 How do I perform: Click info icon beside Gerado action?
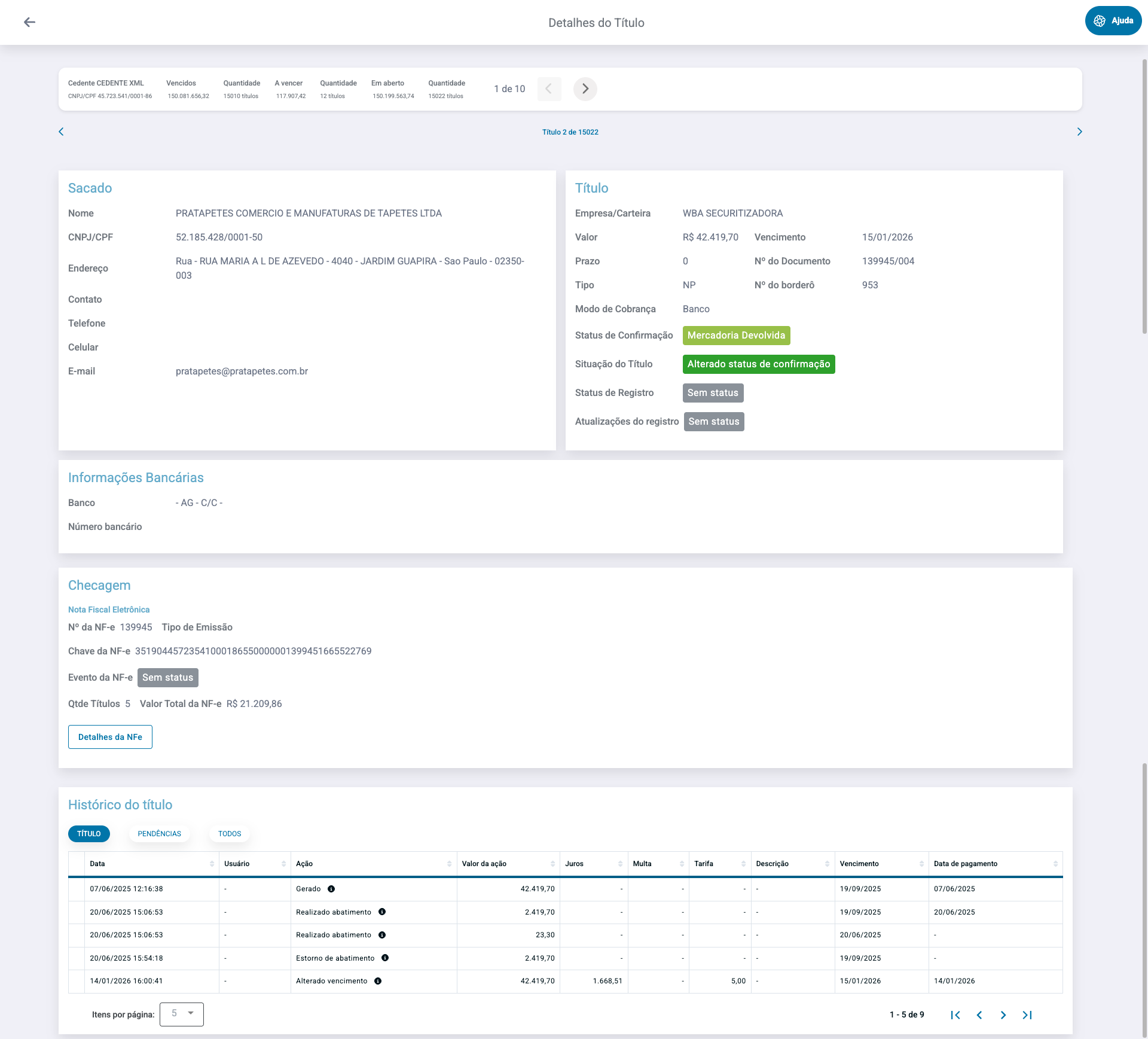pos(331,889)
